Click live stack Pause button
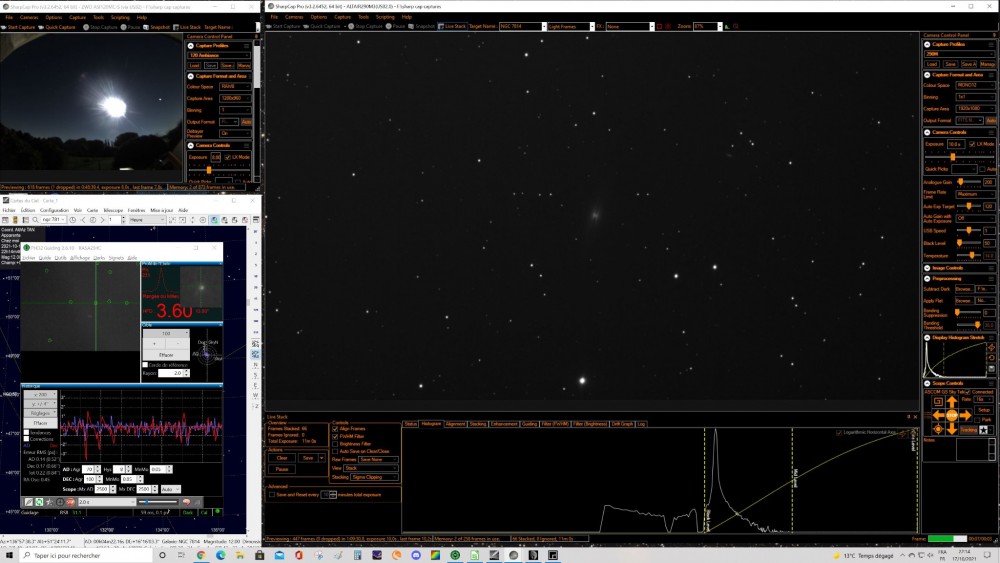Image resolution: width=1000 pixels, height=563 pixels. pyautogui.click(x=282, y=469)
